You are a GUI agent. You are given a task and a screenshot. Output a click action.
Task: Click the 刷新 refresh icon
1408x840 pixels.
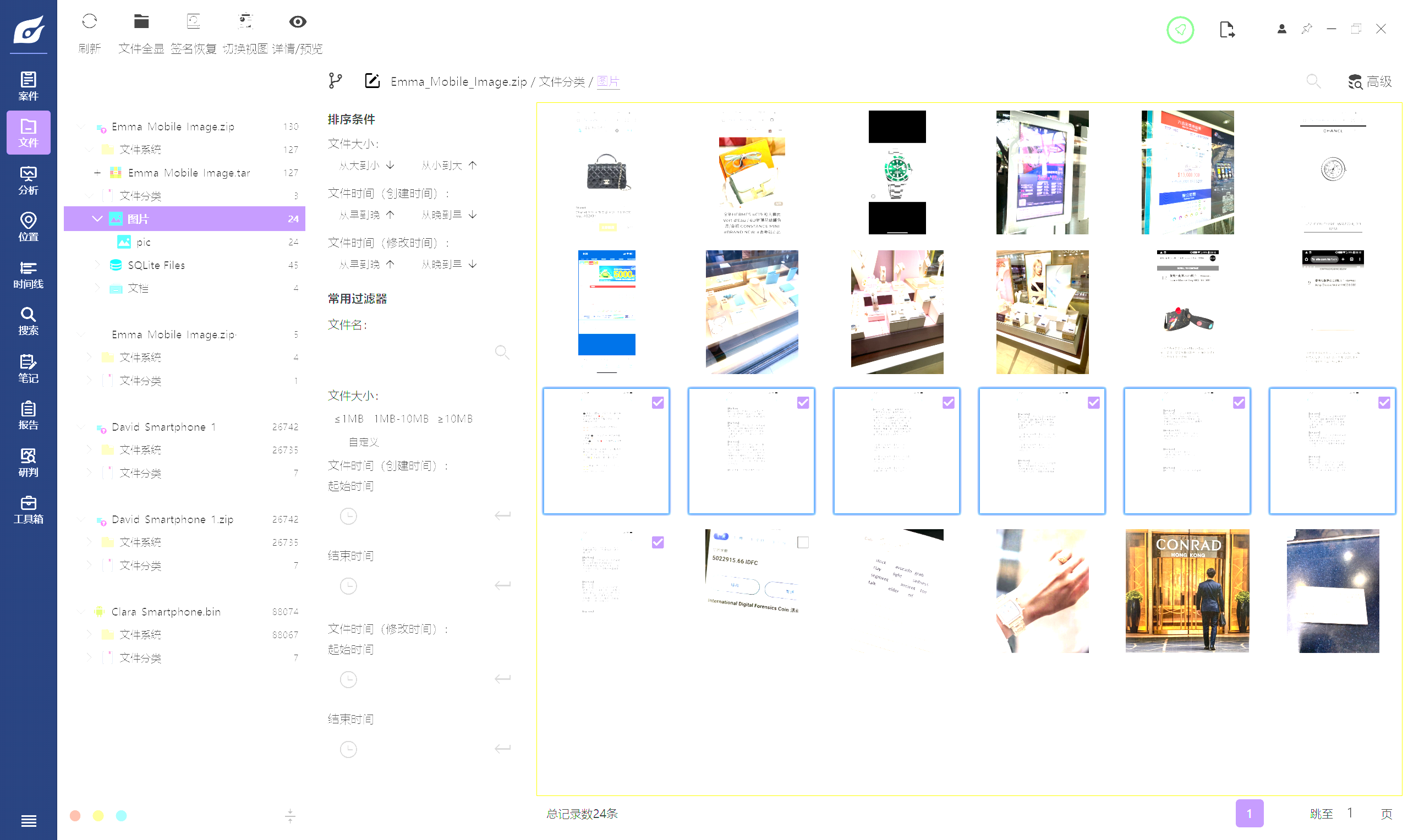(90, 22)
